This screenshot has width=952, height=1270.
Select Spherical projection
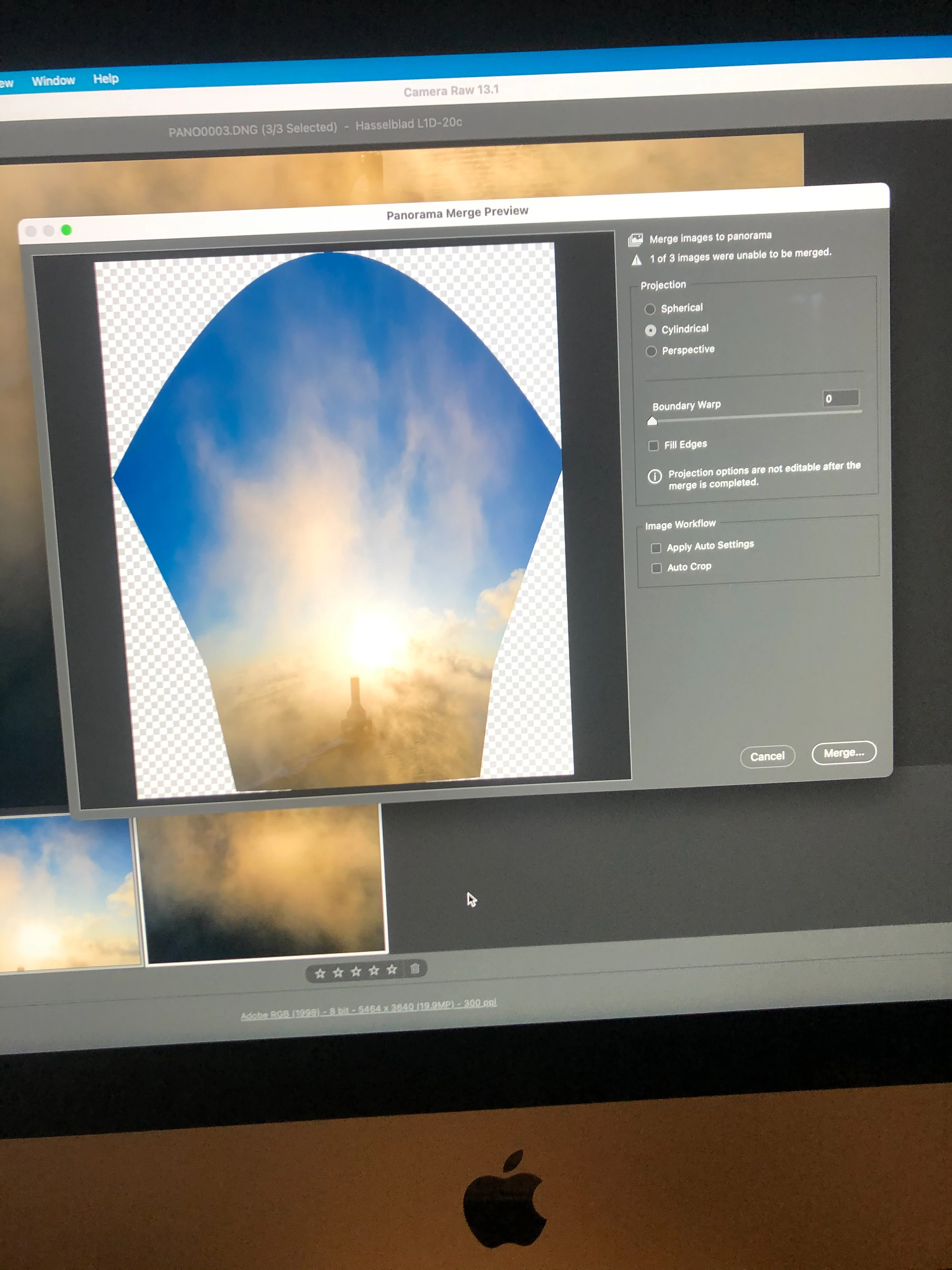click(x=649, y=309)
